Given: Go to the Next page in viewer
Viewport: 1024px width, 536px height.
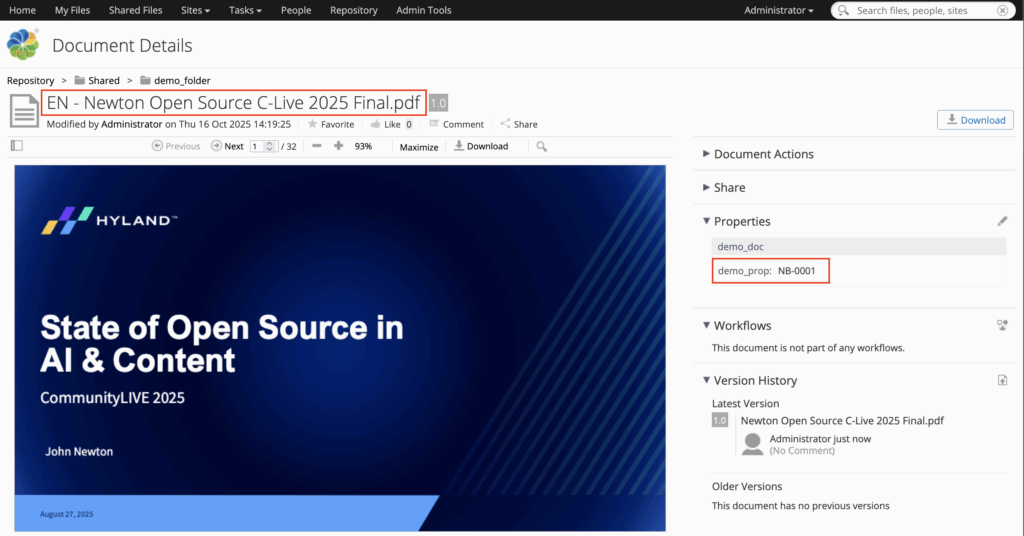Looking at the screenshot, I should 227,146.
